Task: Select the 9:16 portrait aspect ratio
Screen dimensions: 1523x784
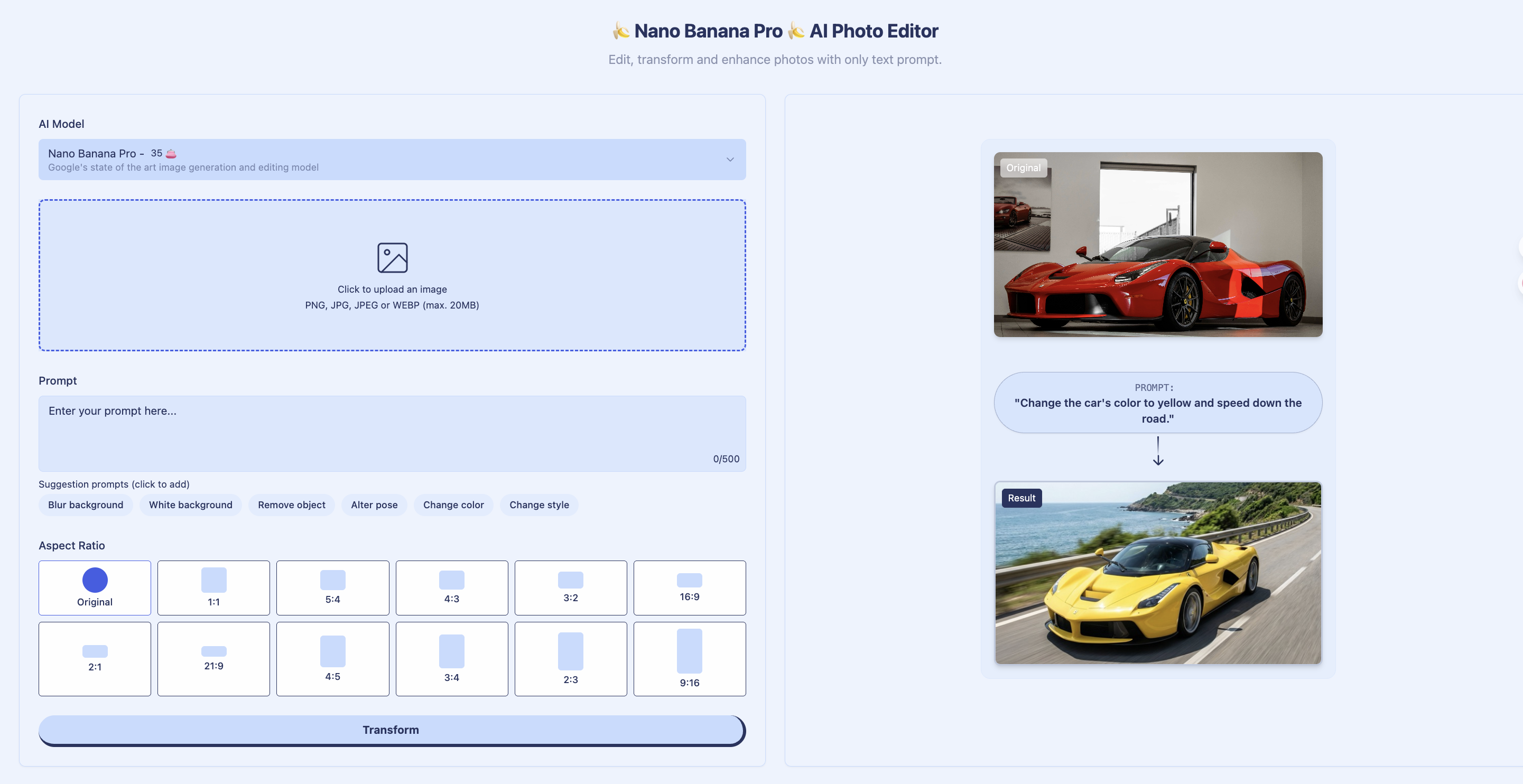Action: (689, 659)
